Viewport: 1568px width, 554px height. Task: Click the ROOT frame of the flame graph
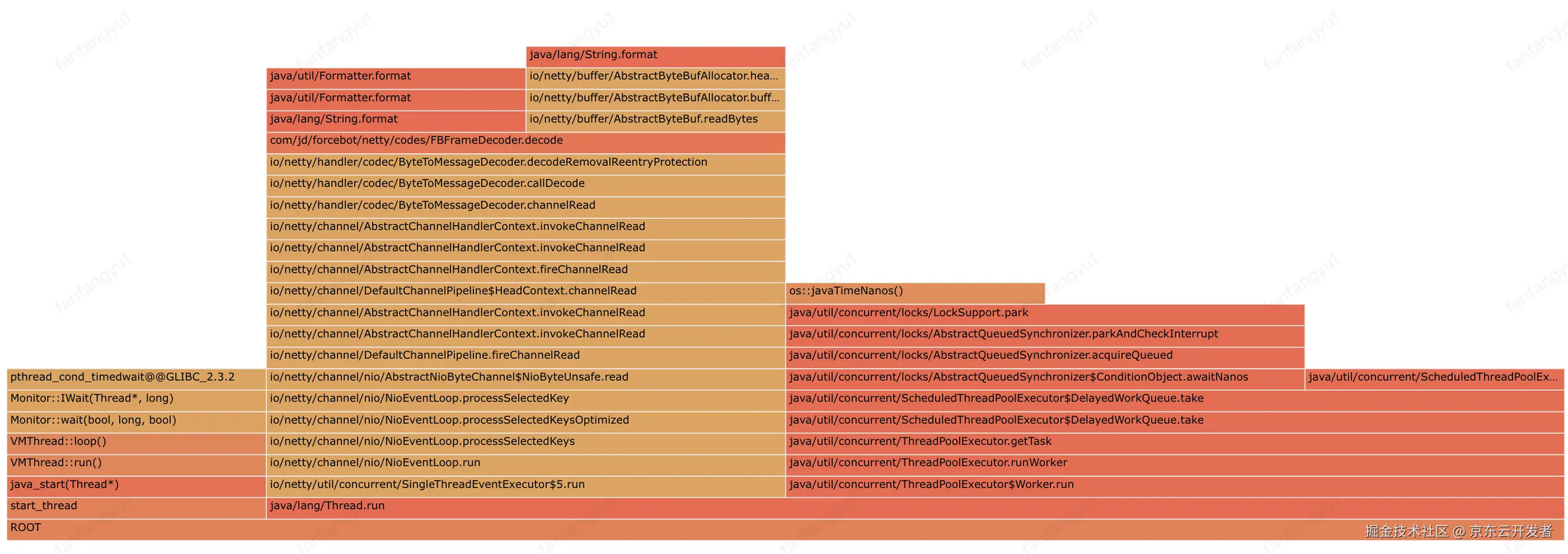785,530
